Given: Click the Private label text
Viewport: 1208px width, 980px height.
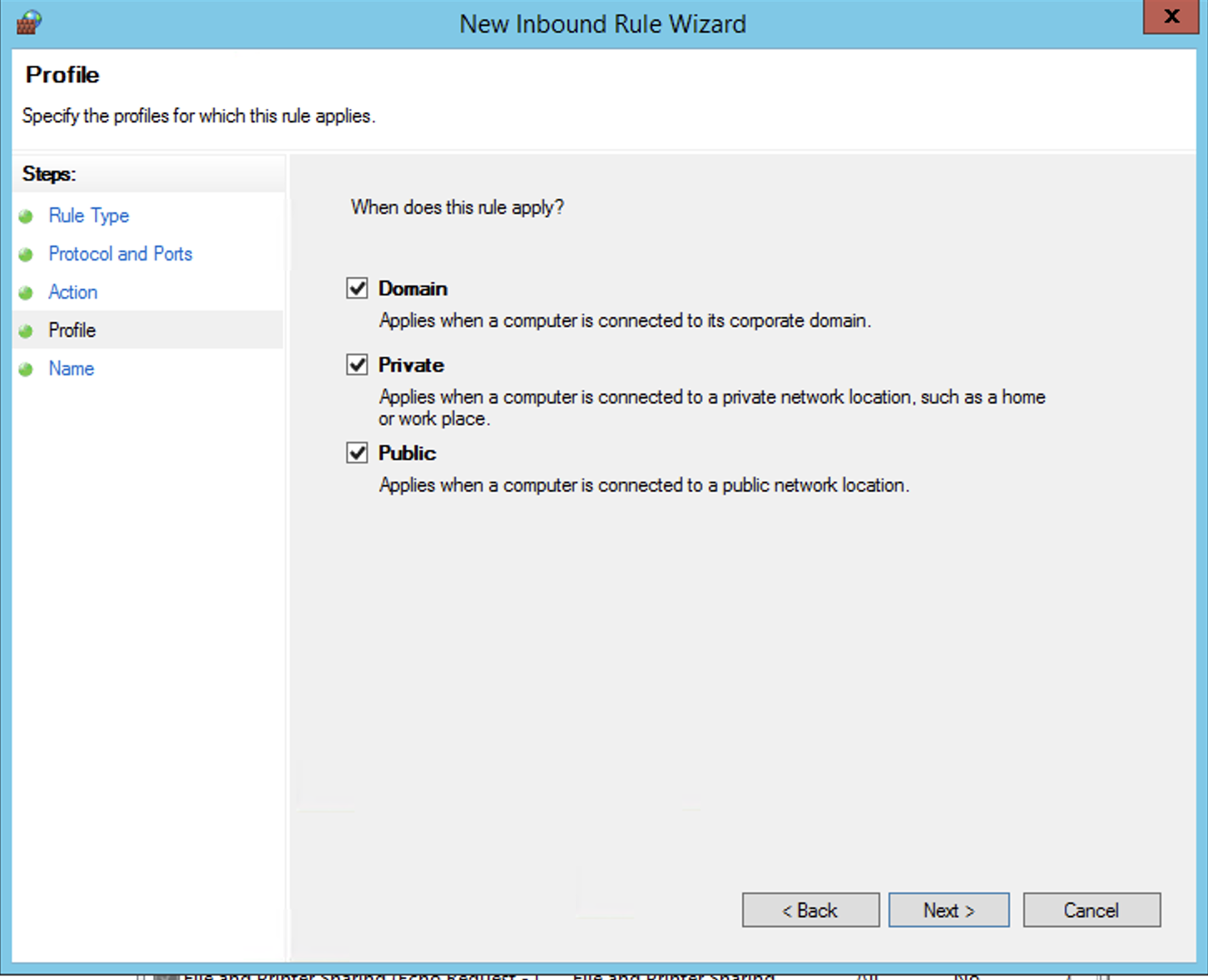Looking at the screenshot, I should click(411, 365).
